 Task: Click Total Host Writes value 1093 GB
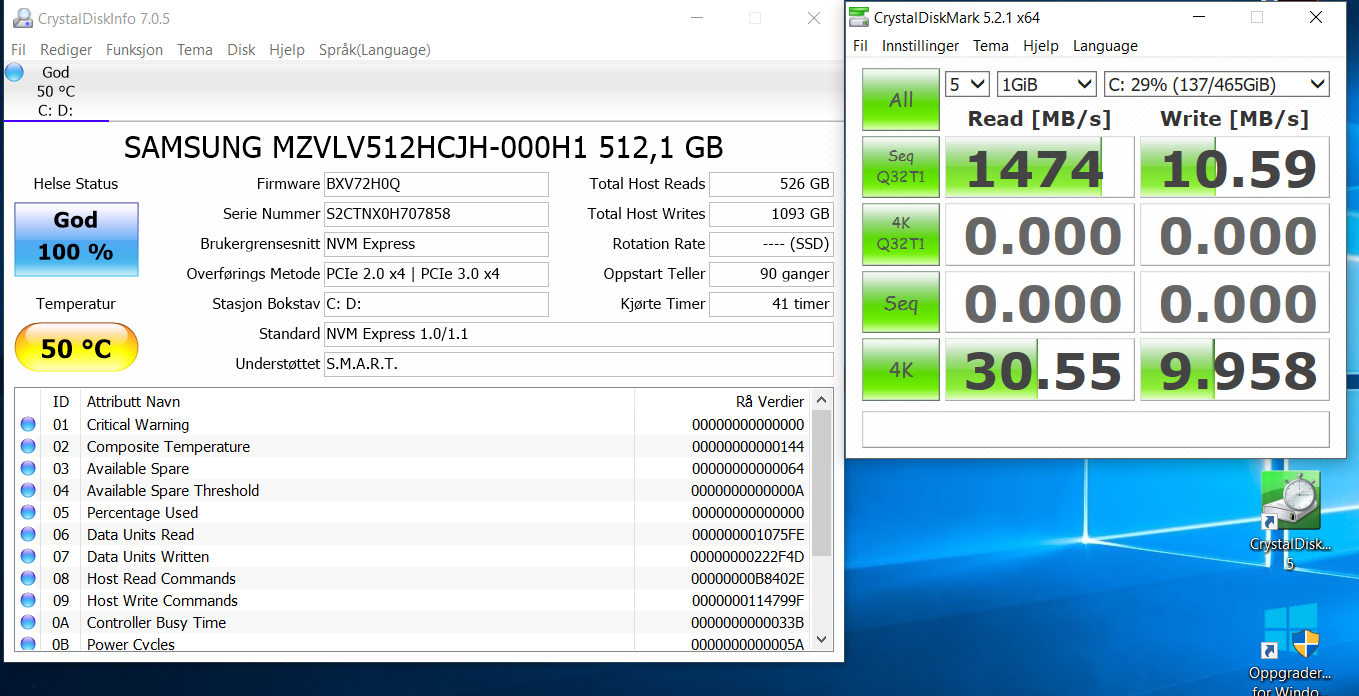pos(771,214)
